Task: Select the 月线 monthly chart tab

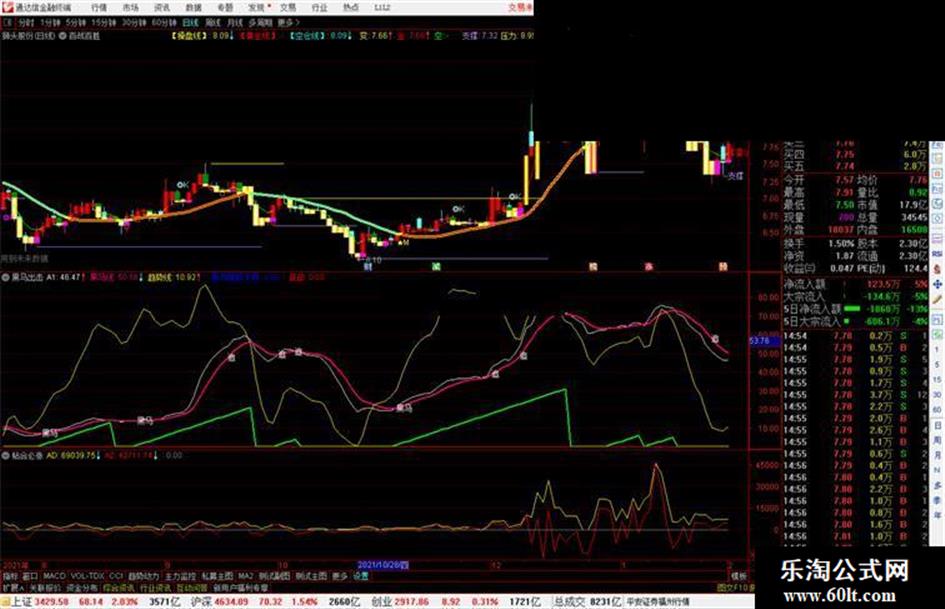Action: 235,22
